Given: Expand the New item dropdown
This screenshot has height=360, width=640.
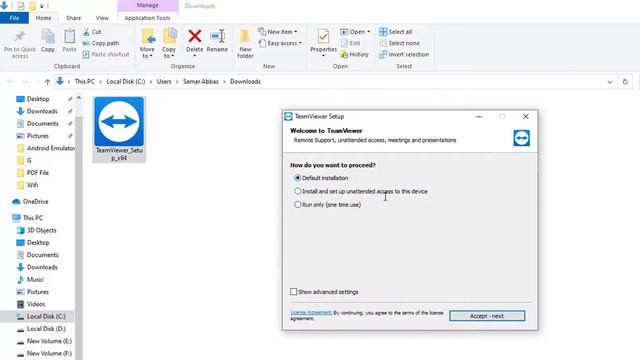Looking at the screenshot, I should (296, 32).
